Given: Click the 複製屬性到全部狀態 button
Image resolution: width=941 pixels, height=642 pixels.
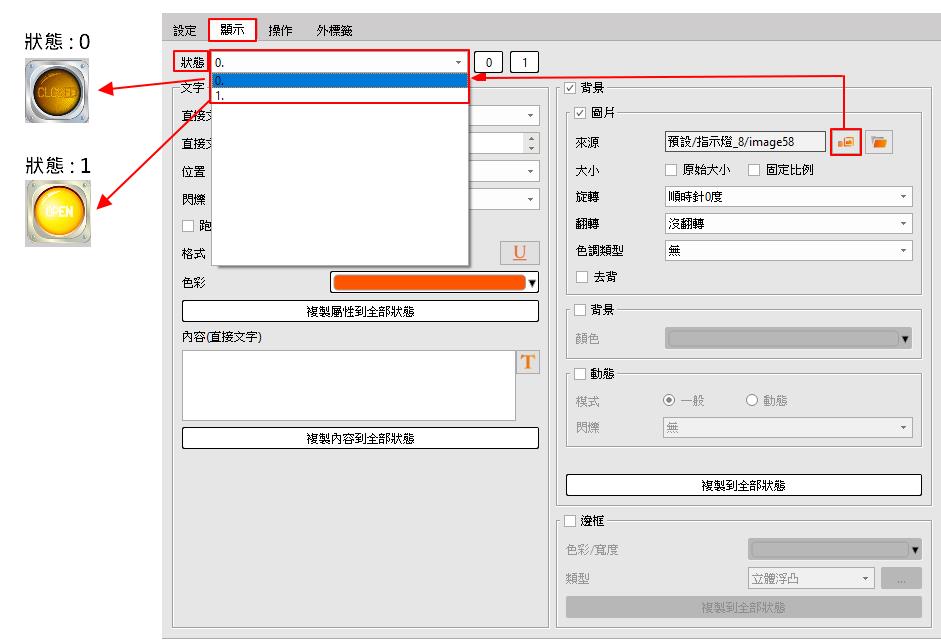Looking at the screenshot, I should click(360, 311).
